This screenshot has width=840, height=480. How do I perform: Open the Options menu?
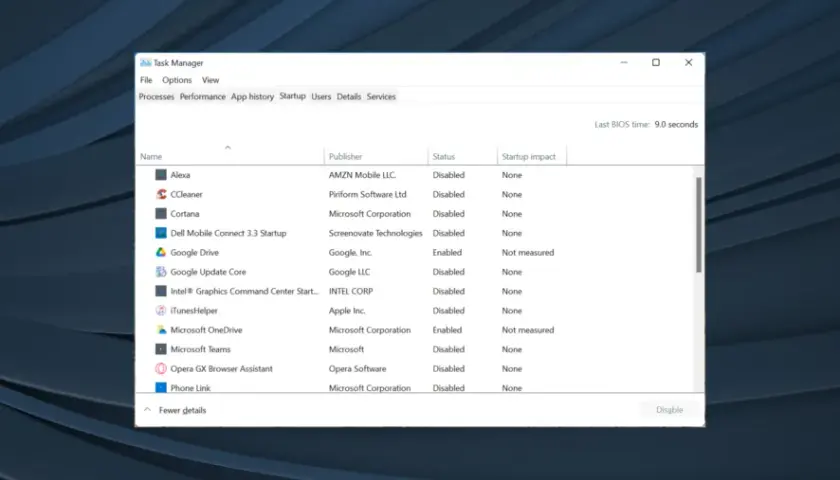(x=177, y=80)
